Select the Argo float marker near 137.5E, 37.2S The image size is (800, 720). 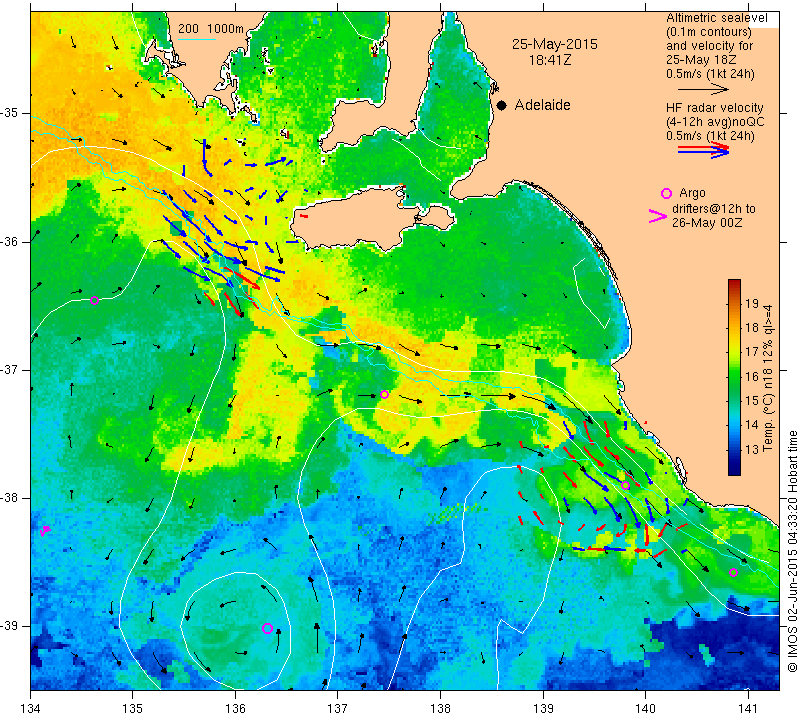point(385,394)
